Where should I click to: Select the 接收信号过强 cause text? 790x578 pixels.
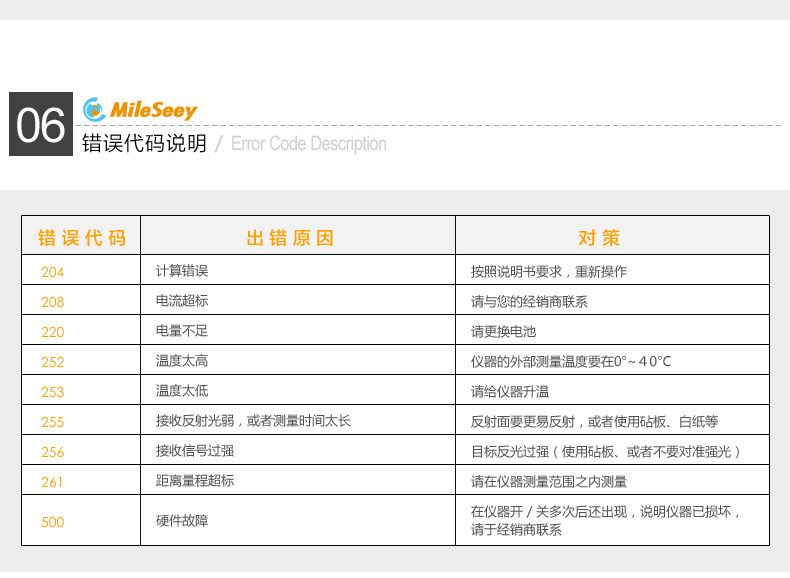[x=195, y=451]
